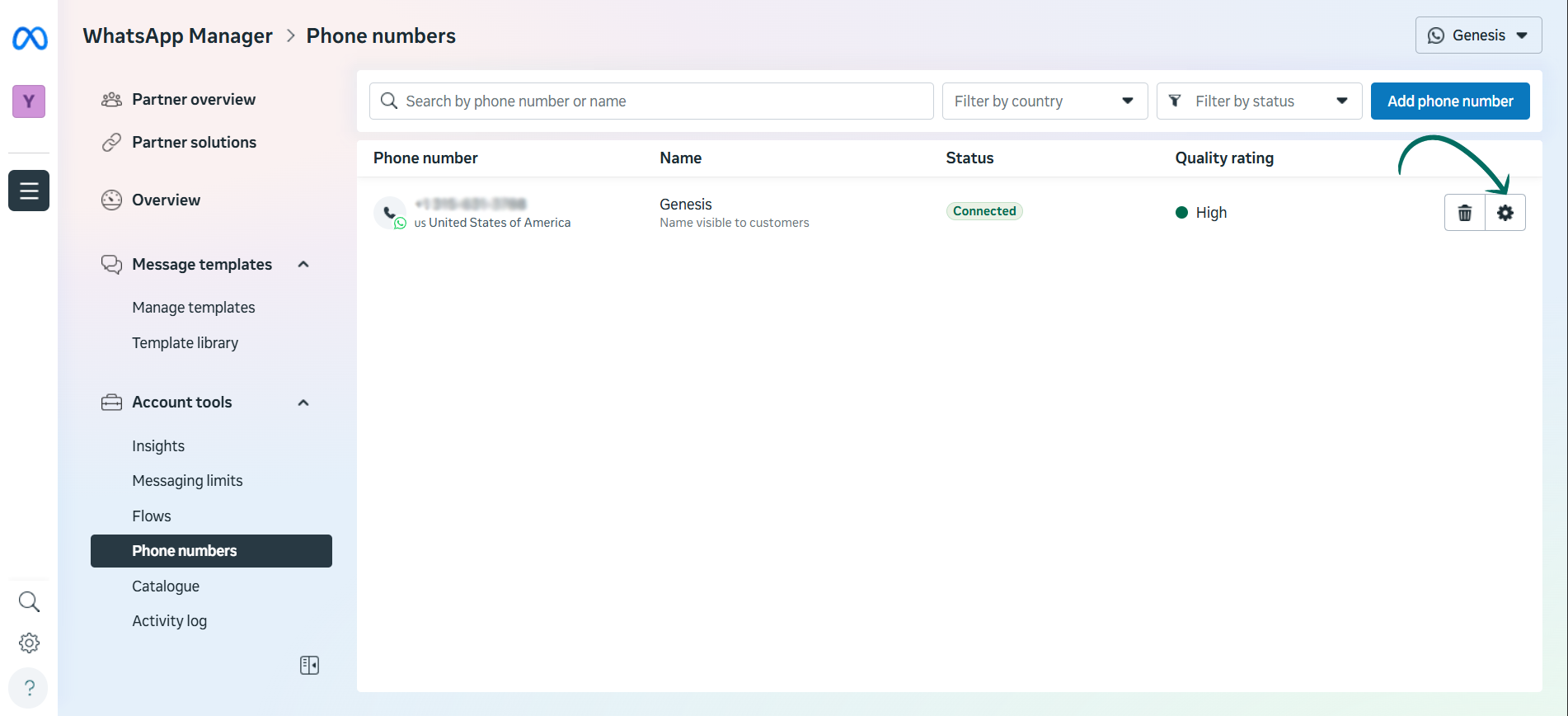Open the settings gear in left rail
The width and height of the screenshot is (1568, 716).
coord(29,643)
